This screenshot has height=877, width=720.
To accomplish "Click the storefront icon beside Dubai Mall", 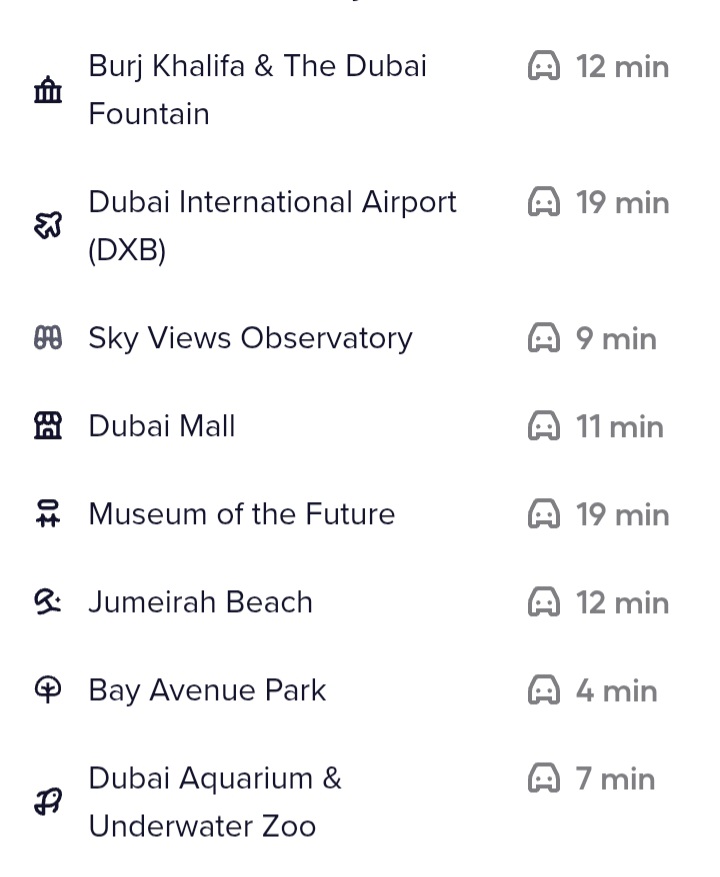I will pyautogui.click(x=48, y=427).
